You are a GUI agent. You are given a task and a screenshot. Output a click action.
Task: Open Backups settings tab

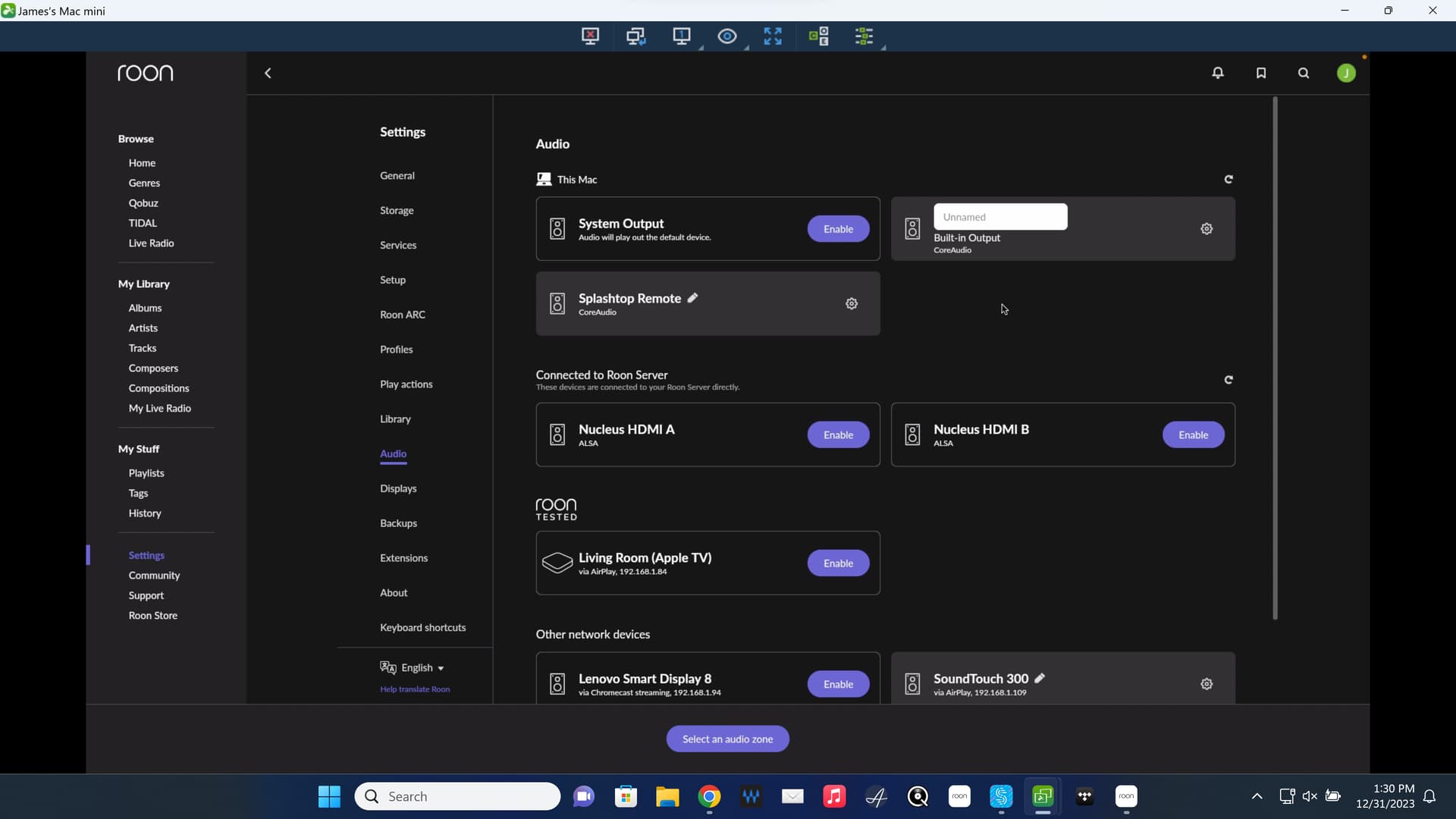pos(398,523)
